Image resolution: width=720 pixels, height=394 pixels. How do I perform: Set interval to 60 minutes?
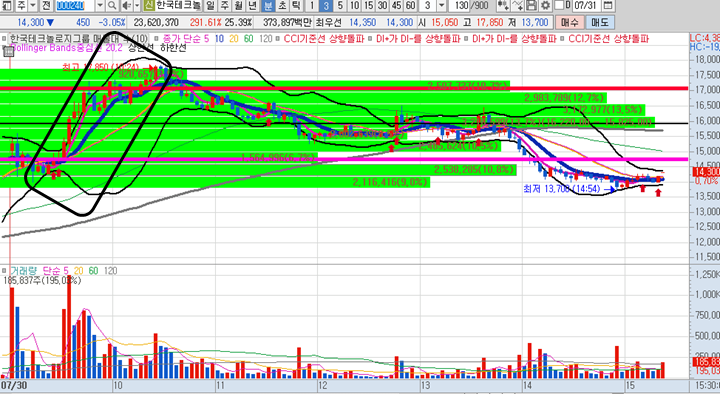pyautogui.click(x=411, y=6)
